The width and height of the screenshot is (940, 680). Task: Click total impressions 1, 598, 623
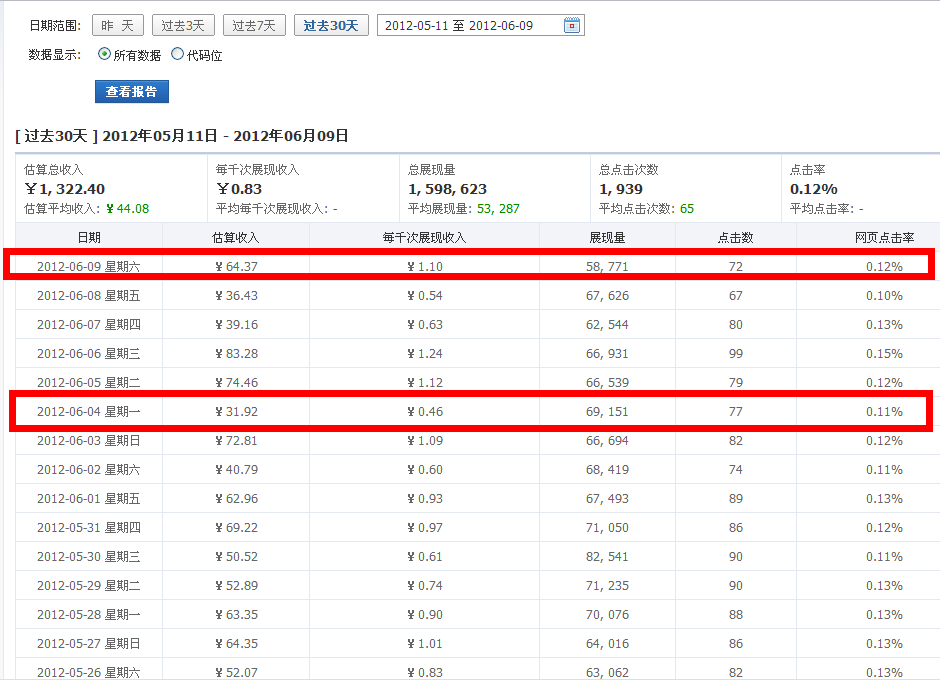[x=447, y=189]
